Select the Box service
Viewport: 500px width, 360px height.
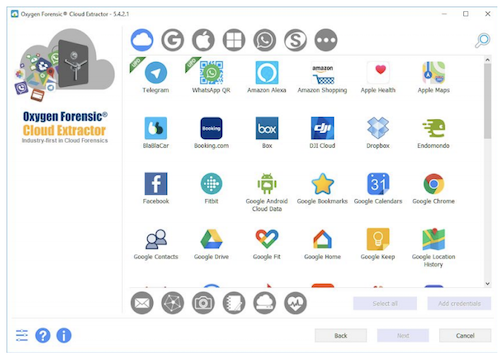267,133
